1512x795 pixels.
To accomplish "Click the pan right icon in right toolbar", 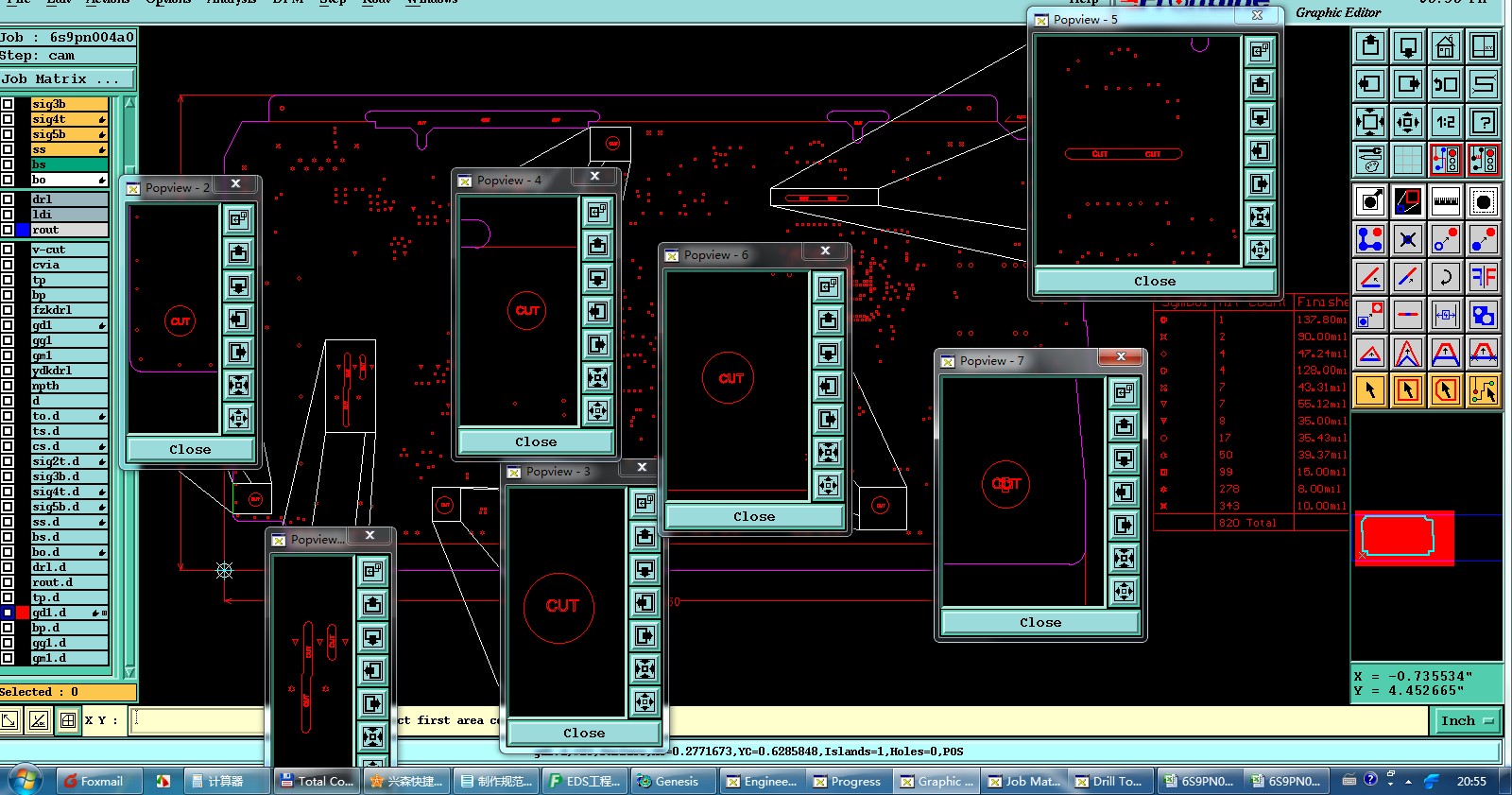I will point(1408,84).
